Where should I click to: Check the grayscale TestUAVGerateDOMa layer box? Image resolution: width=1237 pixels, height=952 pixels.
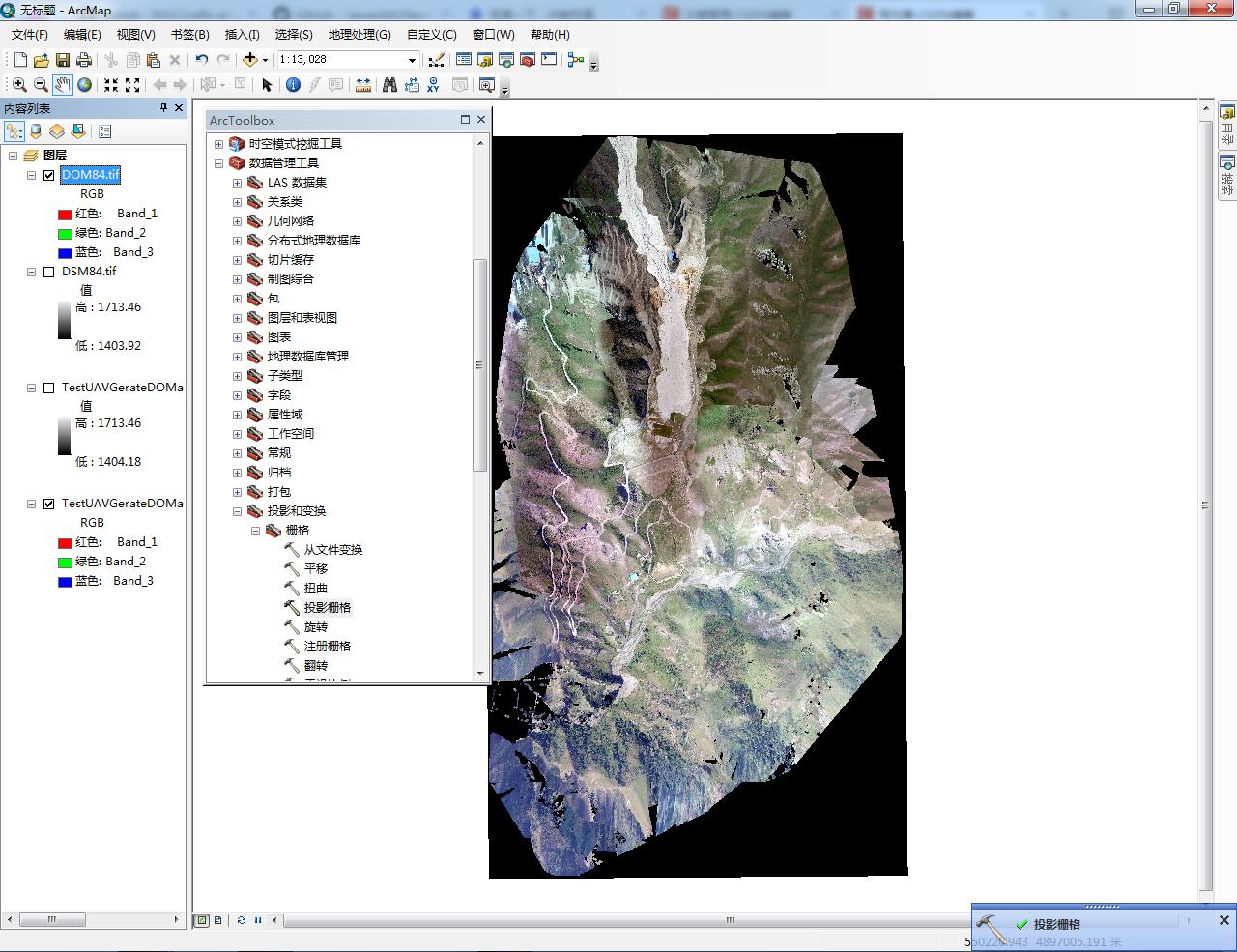pos(49,388)
